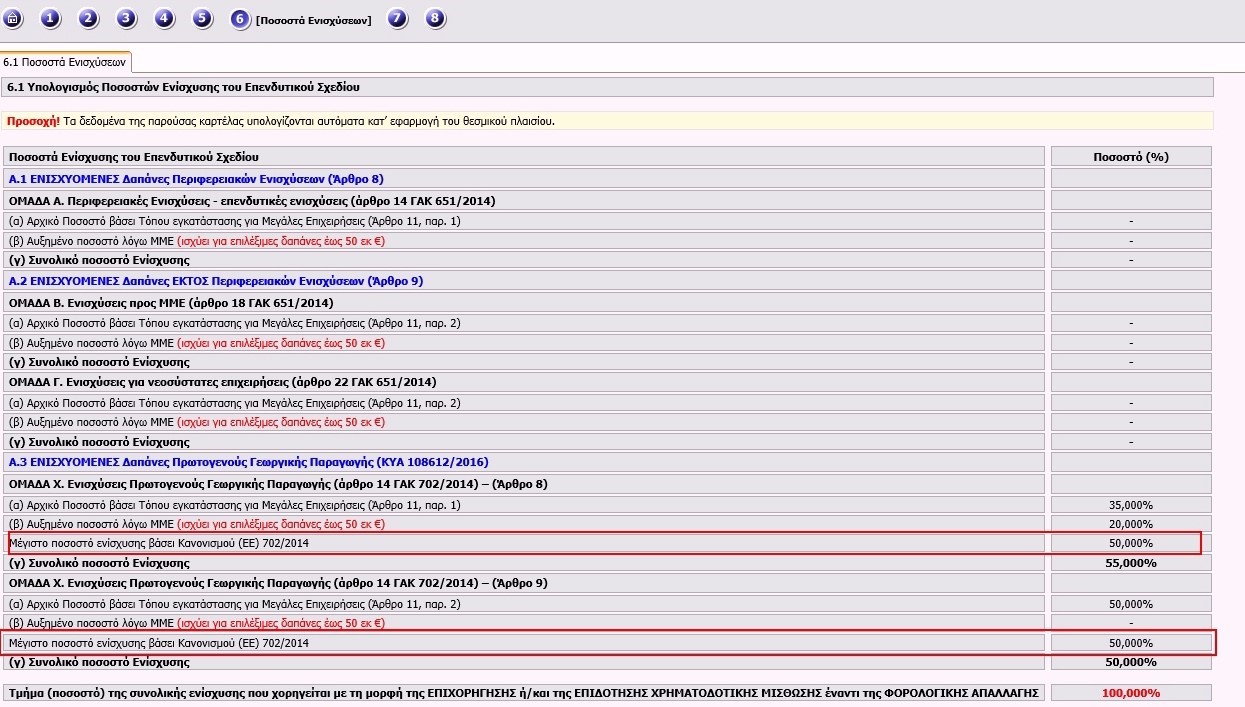This screenshot has width=1245, height=707.
Task: Advance to step 7 icon
Action: [397, 19]
